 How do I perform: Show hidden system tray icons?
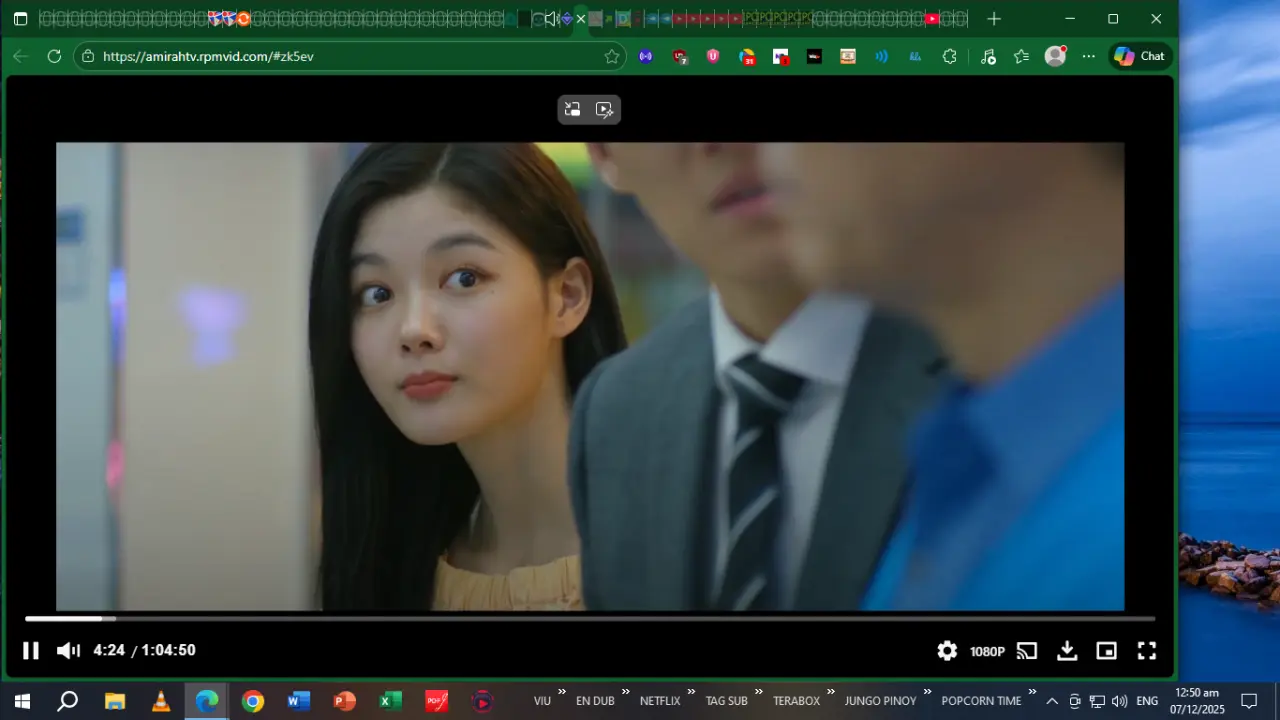pyautogui.click(x=1052, y=701)
